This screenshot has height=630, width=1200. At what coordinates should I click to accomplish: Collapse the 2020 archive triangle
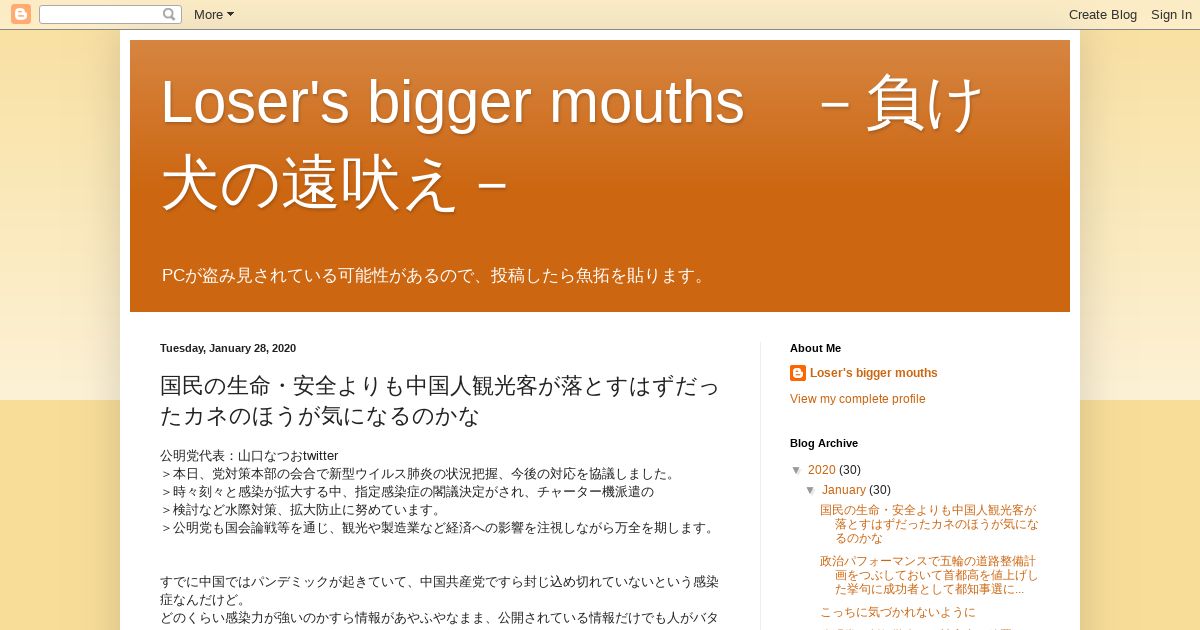[x=797, y=470]
